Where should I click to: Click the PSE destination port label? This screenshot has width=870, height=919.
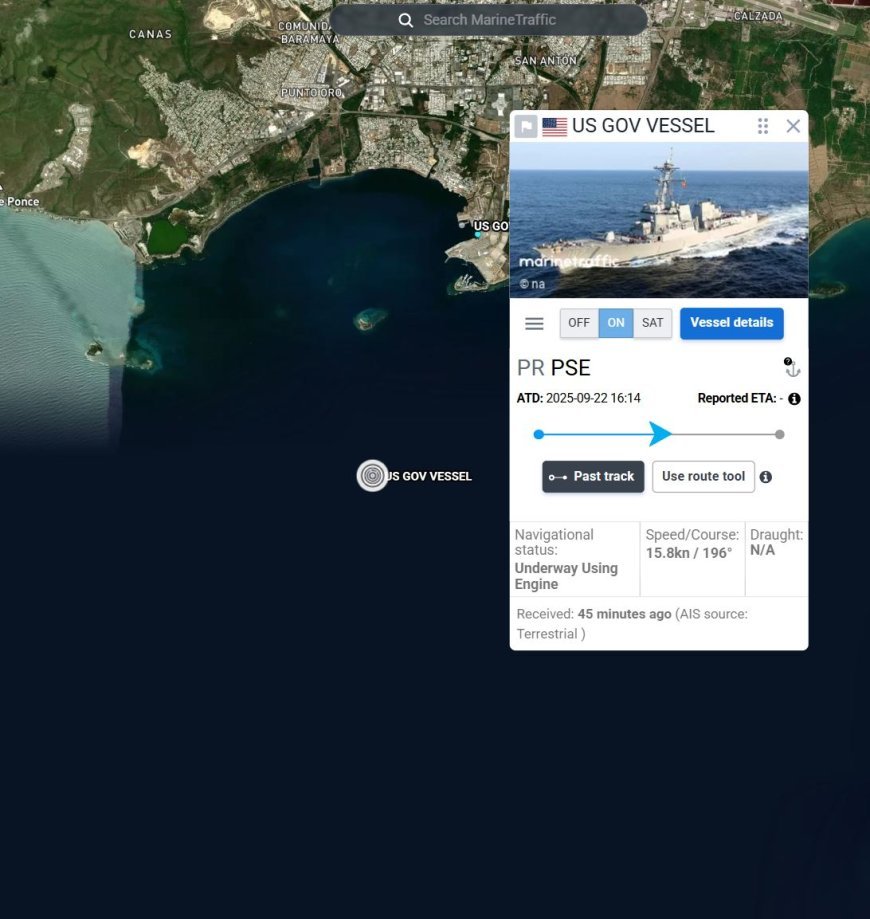pos(570,367)
